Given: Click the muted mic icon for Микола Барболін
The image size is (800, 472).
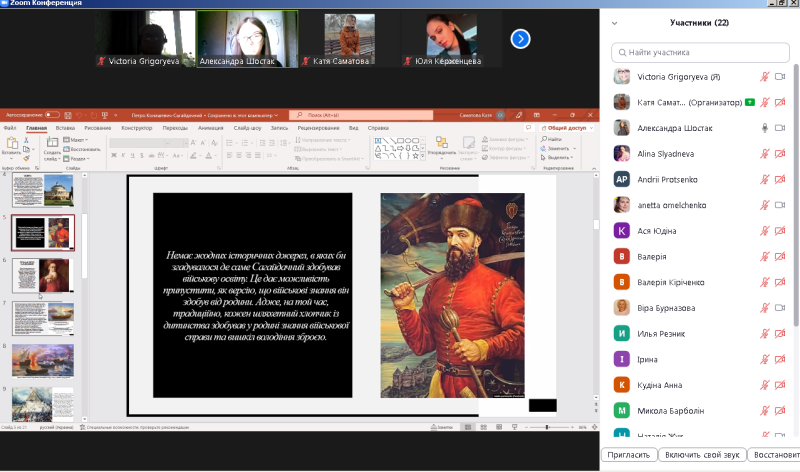Looking at the screenshot, I should pyautogui.click(x=764, y=411).
